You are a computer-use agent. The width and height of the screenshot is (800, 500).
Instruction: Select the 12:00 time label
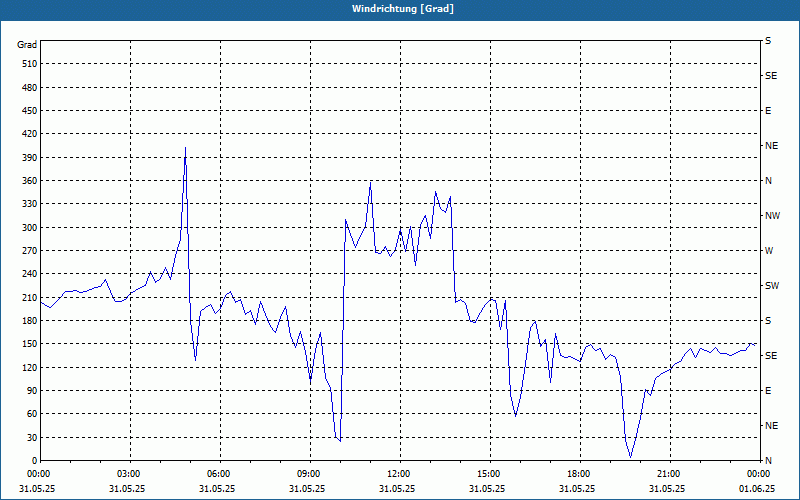(x=397, y=473)
